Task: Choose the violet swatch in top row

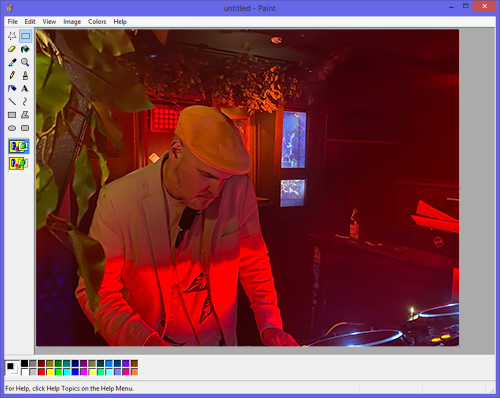Action: [126, 363]
